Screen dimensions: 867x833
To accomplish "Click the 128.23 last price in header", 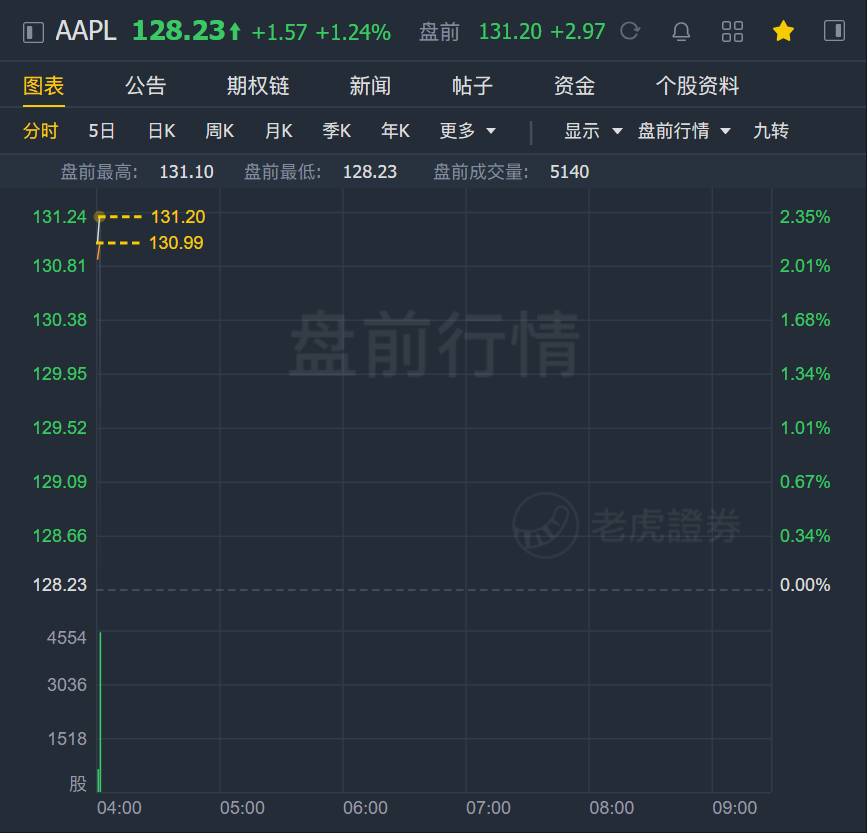I will pos(179,31).
